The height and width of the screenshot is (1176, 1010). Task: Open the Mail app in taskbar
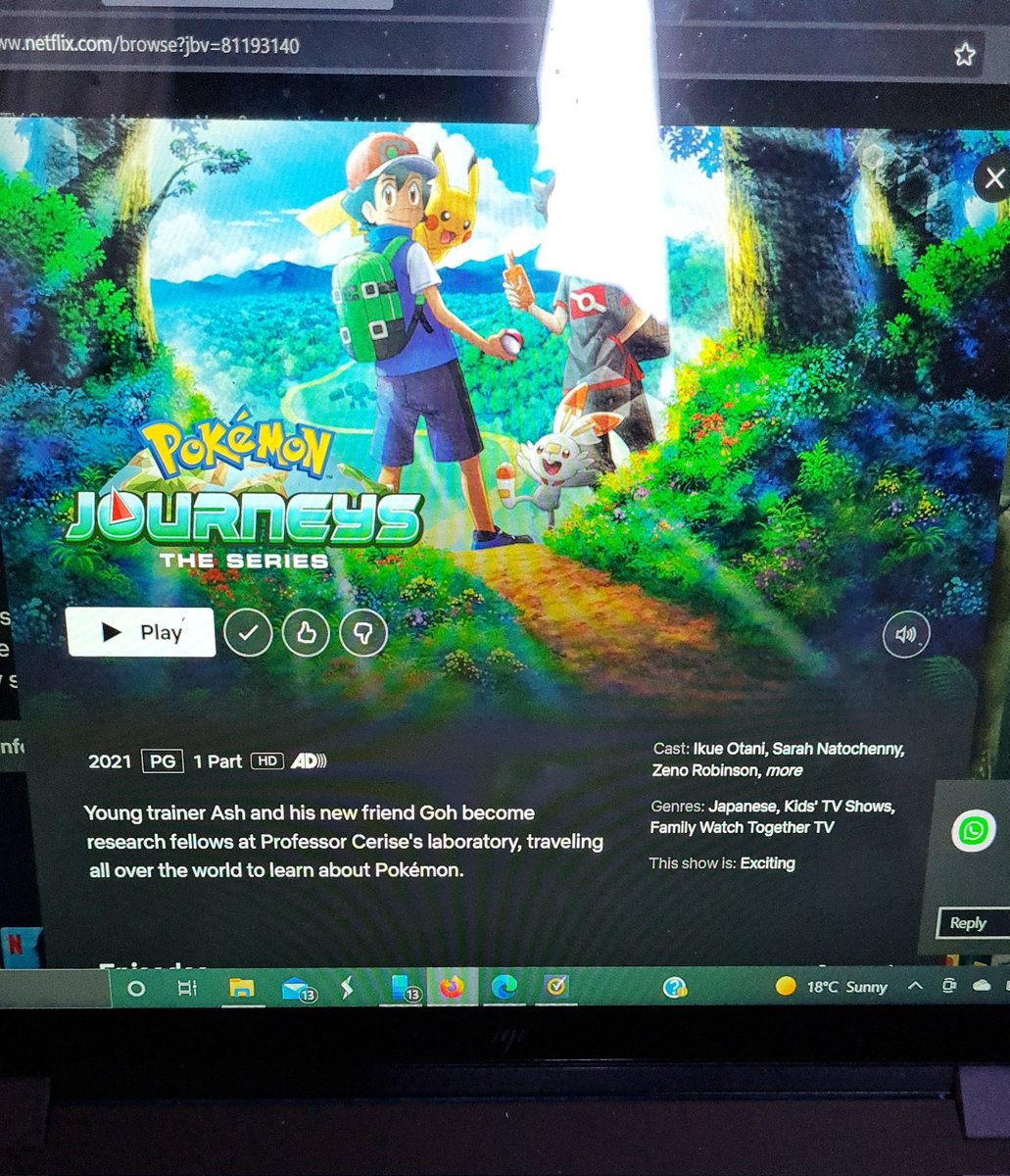[x=297, y=989]
